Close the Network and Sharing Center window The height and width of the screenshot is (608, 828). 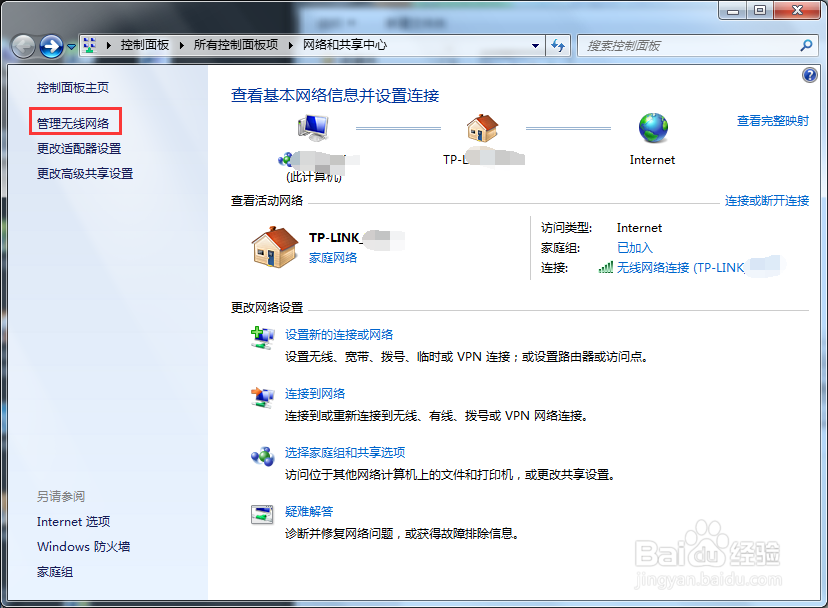tap(797, 10)
